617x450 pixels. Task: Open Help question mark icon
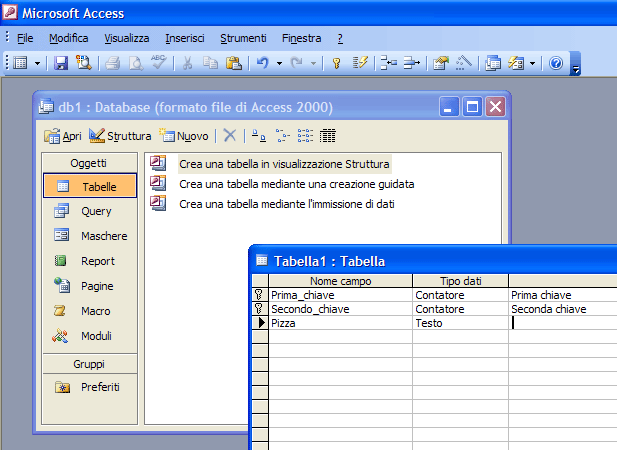pyautogui.click(x=556, y=63)
